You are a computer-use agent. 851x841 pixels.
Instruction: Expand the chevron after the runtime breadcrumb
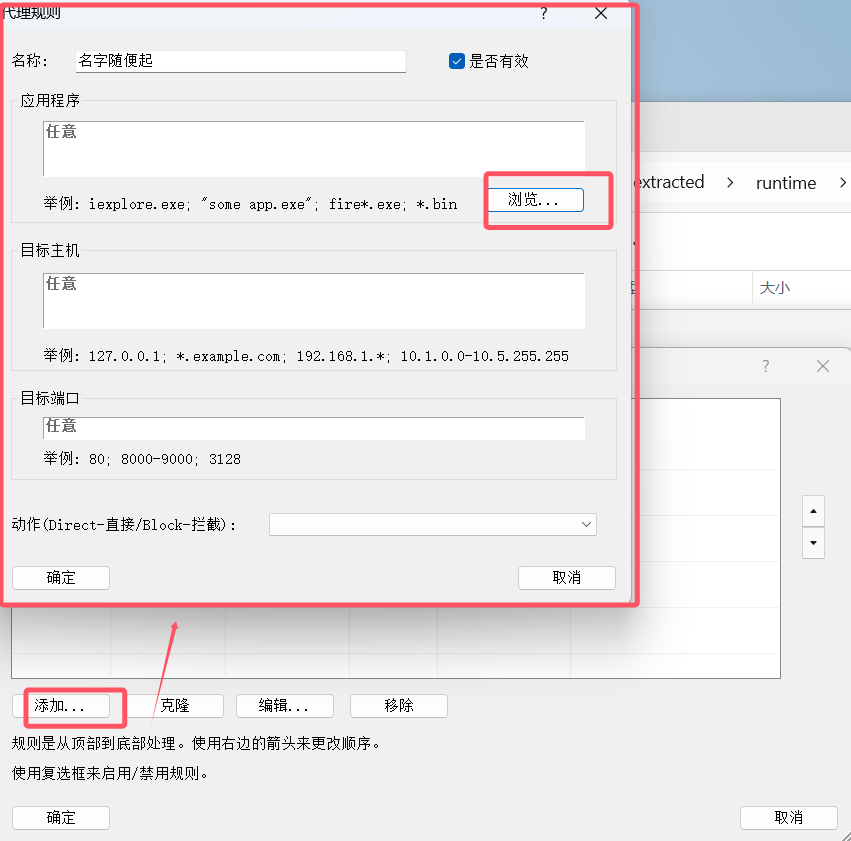tap(842, 183)
